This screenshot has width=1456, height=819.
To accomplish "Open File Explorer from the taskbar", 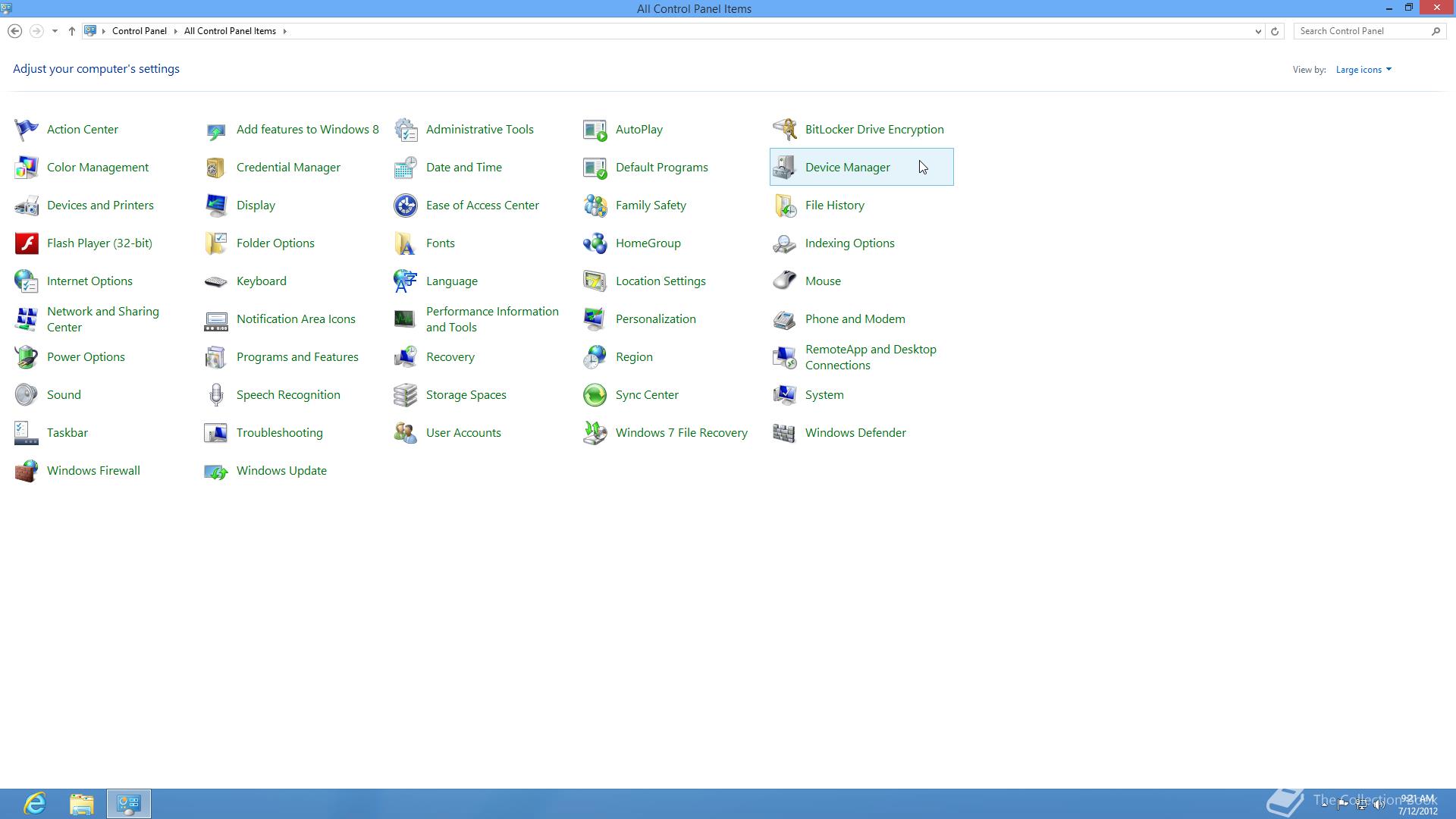I will pyautogui.click(x=81, y=804).
